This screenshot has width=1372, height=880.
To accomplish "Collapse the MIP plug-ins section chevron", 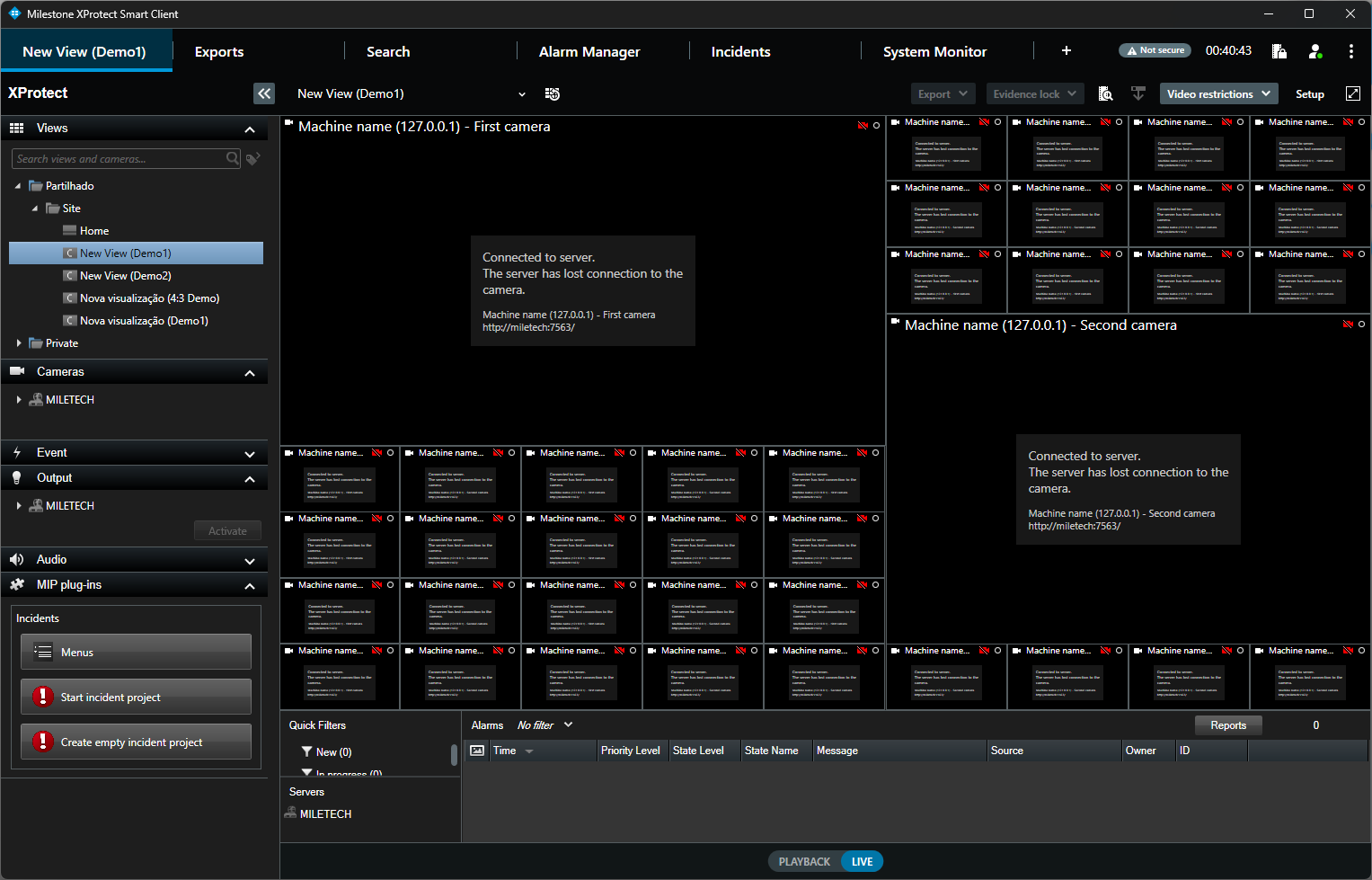I will pyautogui.click(x=250, y=586).
